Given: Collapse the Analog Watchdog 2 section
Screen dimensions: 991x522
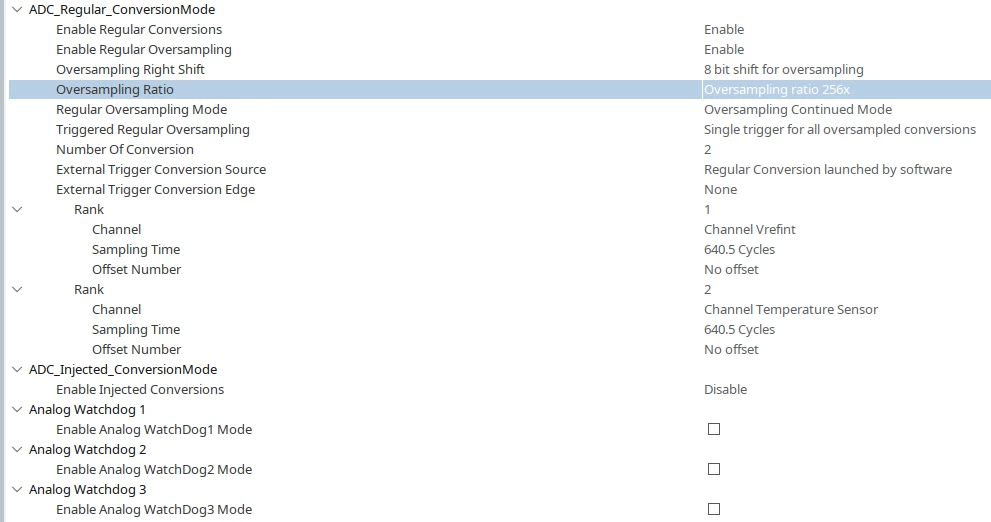Looking at the screenshot, I should [17, 449].
